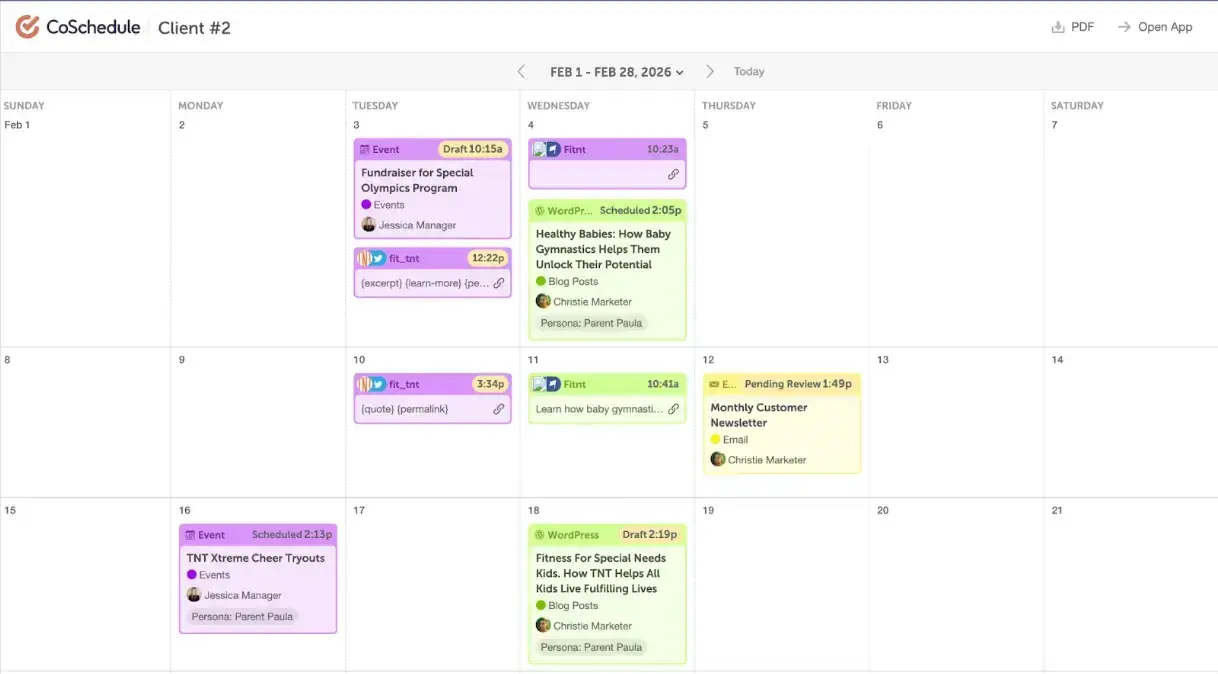Select the Feb 1 date label
The image size is (1218, 674).
[x=17, y=125]
